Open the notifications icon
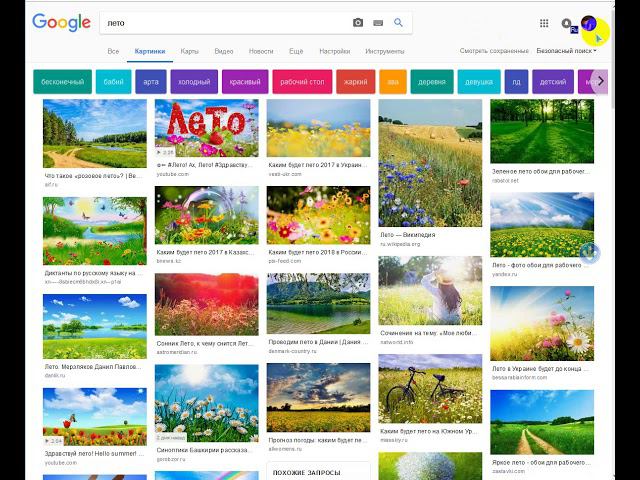This screenshot has width=640, height=480. [x=566, y=23]
